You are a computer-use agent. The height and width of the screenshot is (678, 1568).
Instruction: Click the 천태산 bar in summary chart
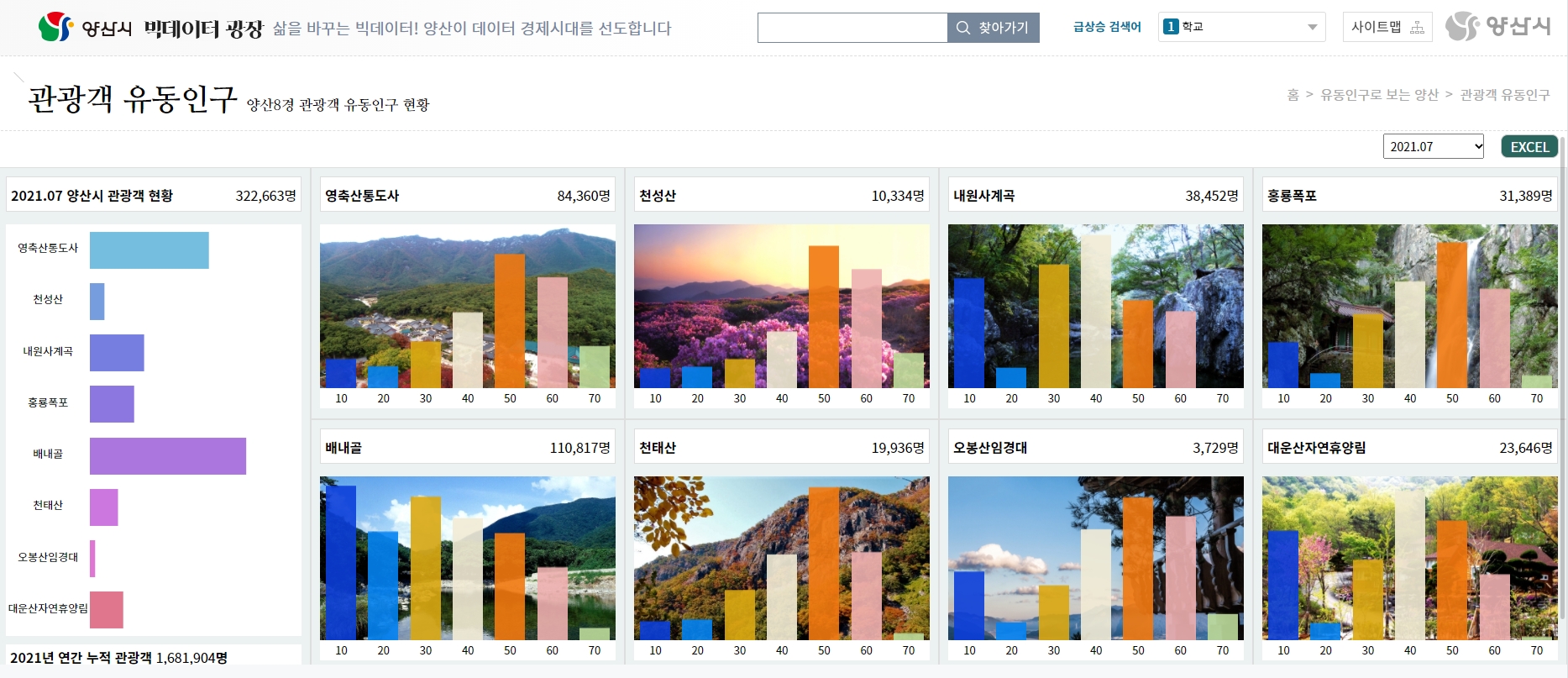click(x=104, y=507)
